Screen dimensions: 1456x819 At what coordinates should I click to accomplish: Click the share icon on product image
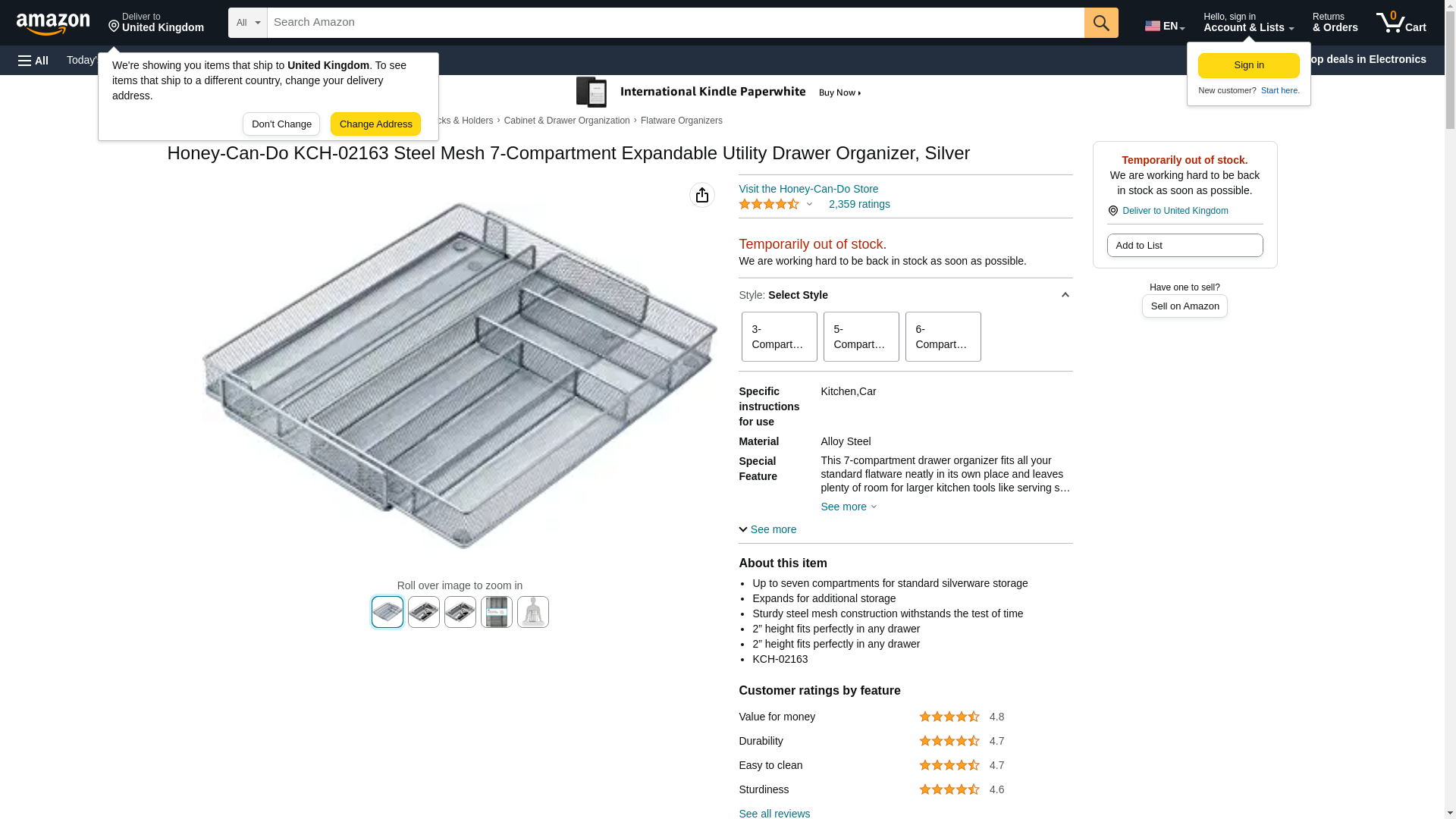(x=702, y=195)
